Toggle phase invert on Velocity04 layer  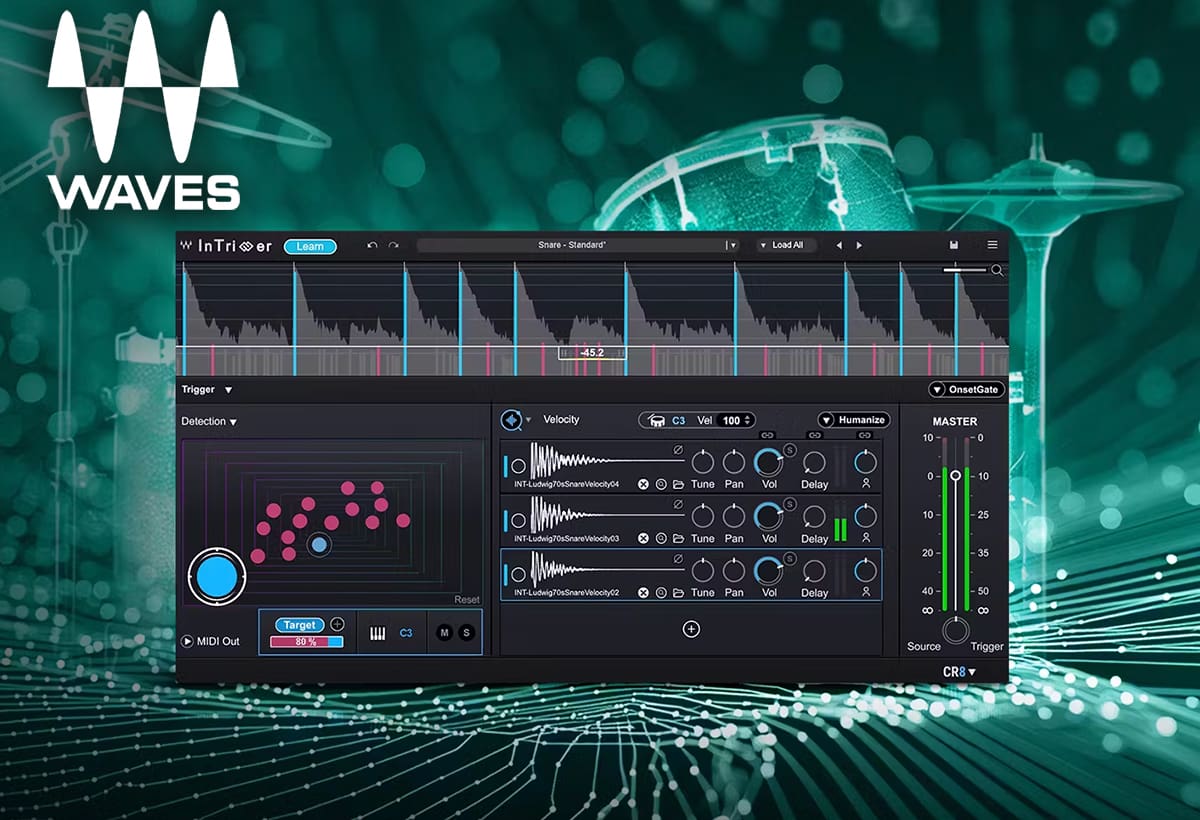(678, 451)
